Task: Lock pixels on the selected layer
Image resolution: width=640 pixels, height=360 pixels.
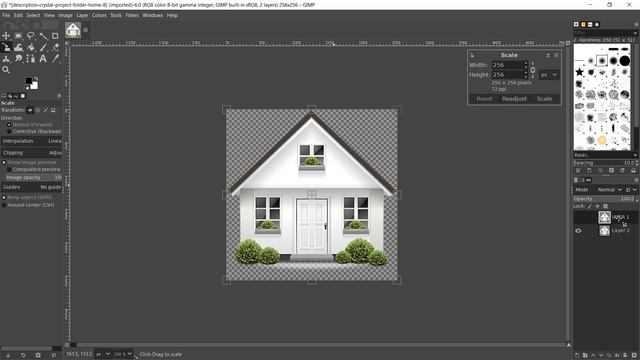Action: (x=589, y=206)
